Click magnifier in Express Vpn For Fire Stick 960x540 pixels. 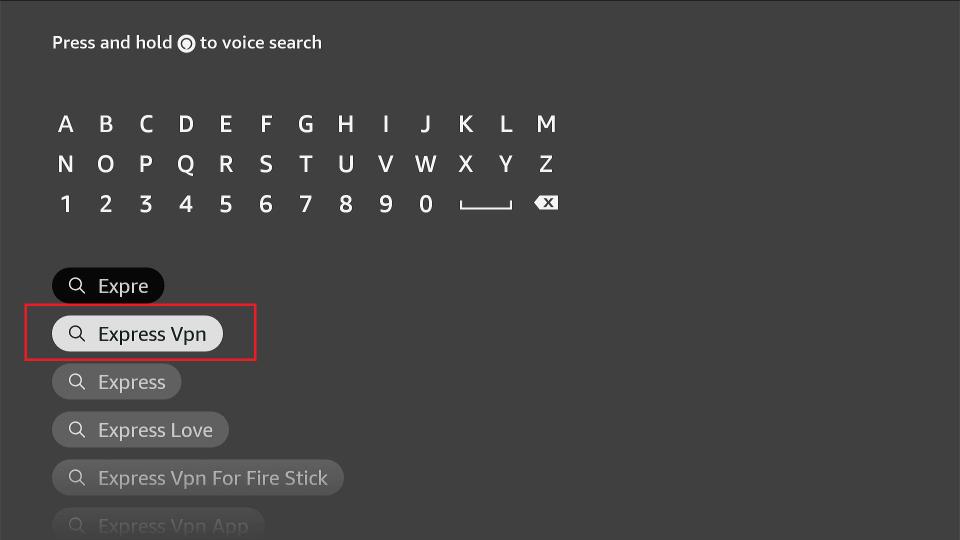(77, 478)
